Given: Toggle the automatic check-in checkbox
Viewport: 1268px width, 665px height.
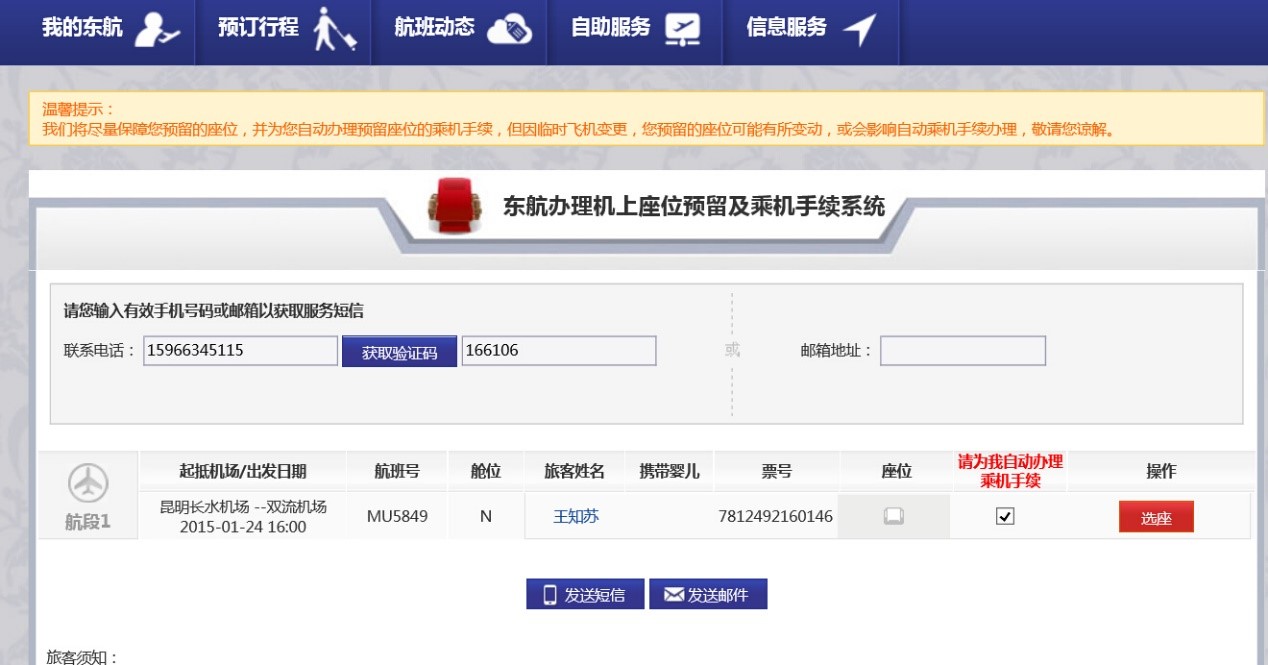Looking at the screenshot, I should [1006, 516].
